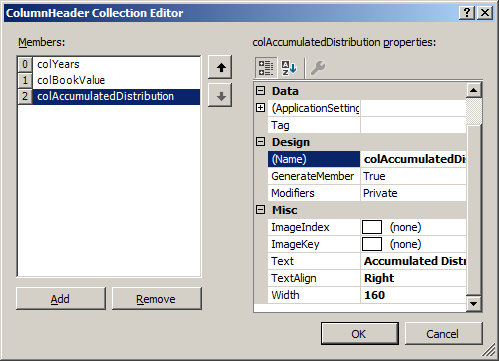The height and width of the screenshot is (361, 499).
Task: Sort properties alphabetically
Action: click(x=289, y=68)
